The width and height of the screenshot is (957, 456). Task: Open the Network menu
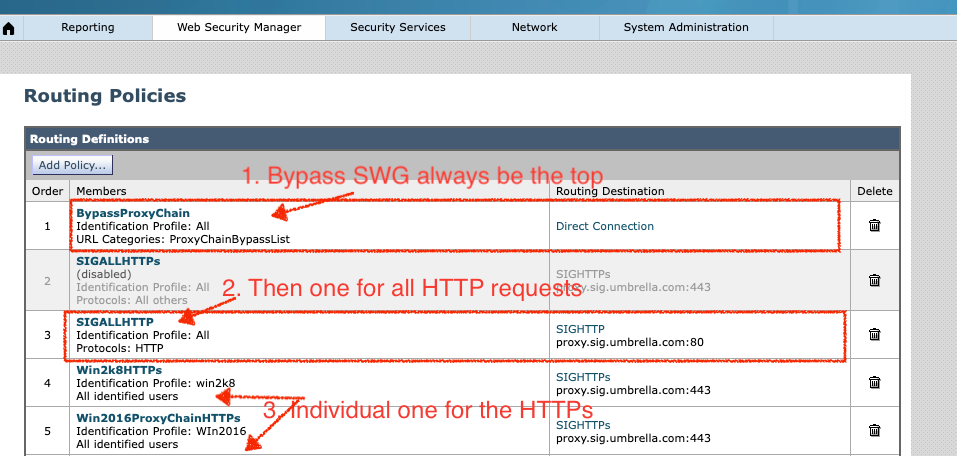click(x=535, y=27)
